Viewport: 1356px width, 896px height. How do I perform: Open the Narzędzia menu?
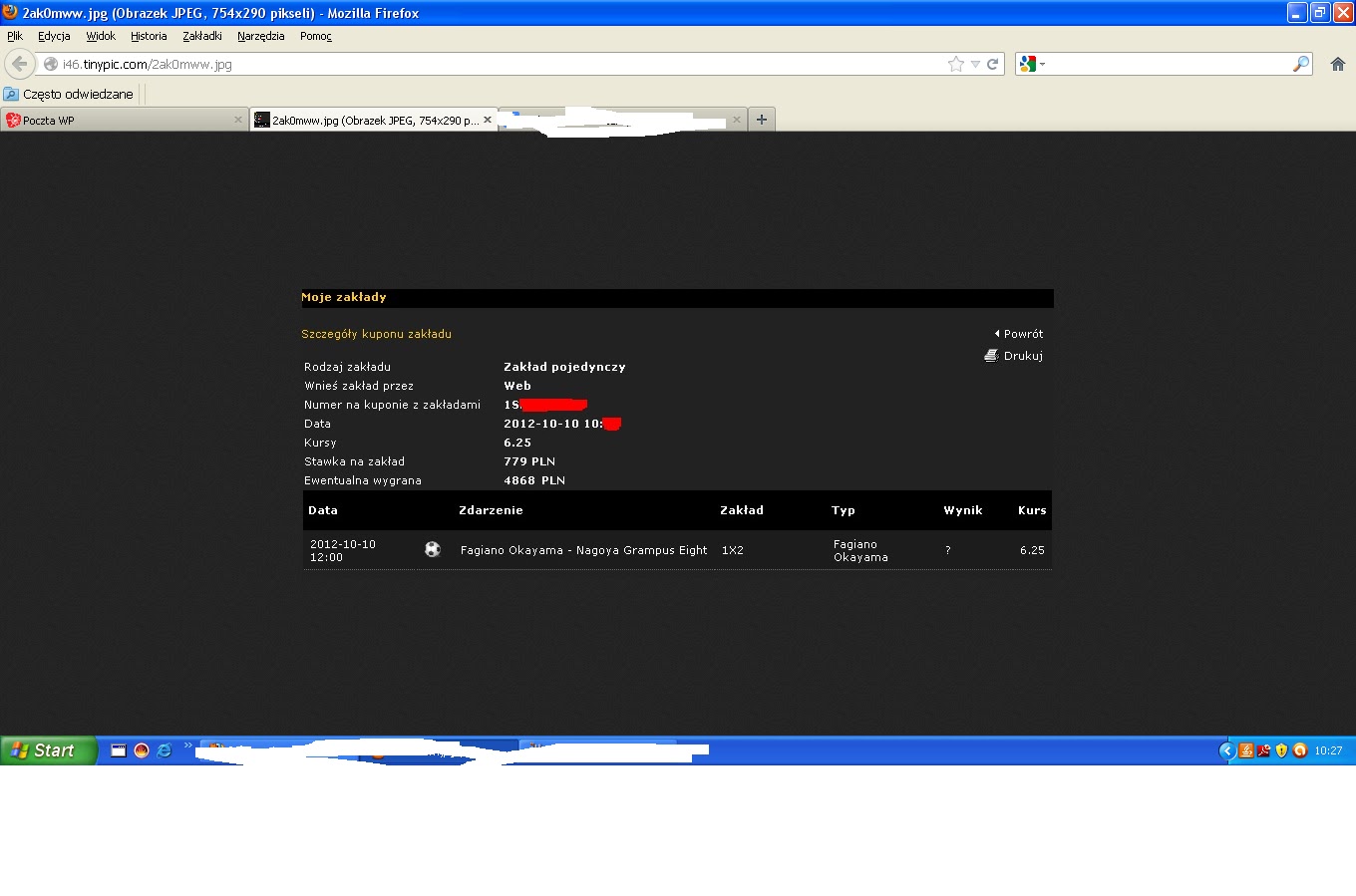261,36
